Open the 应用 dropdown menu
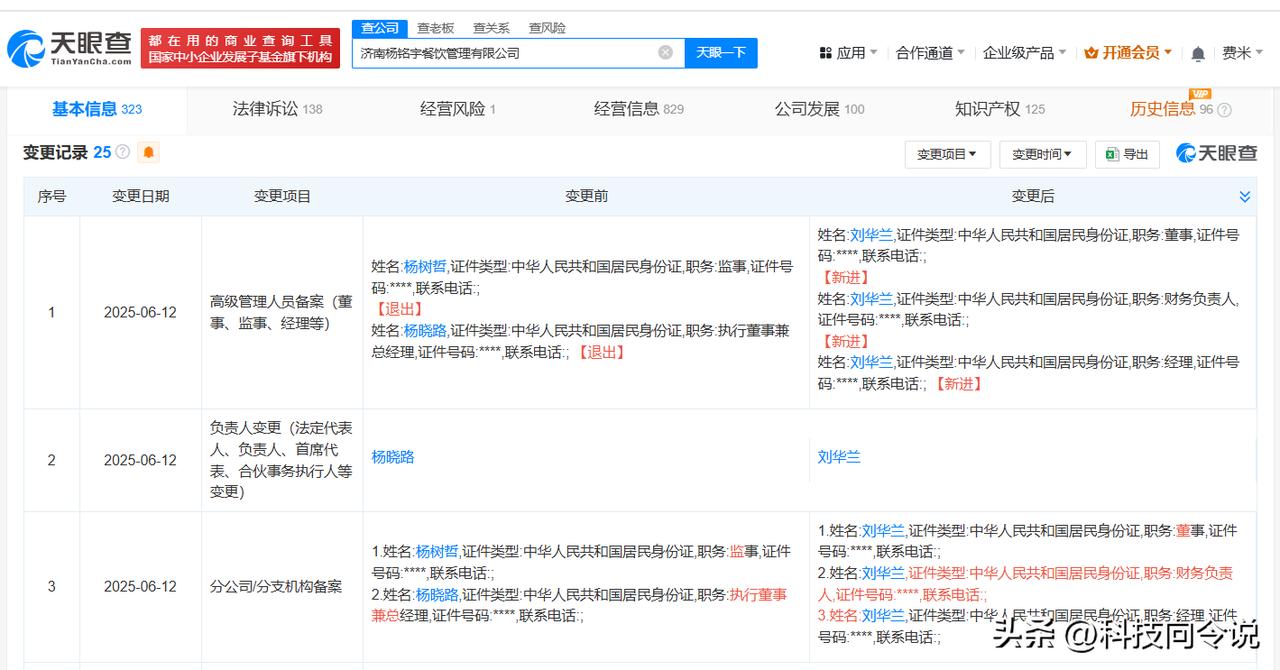Screen dimensions: 1280x670 coord(848,53)
